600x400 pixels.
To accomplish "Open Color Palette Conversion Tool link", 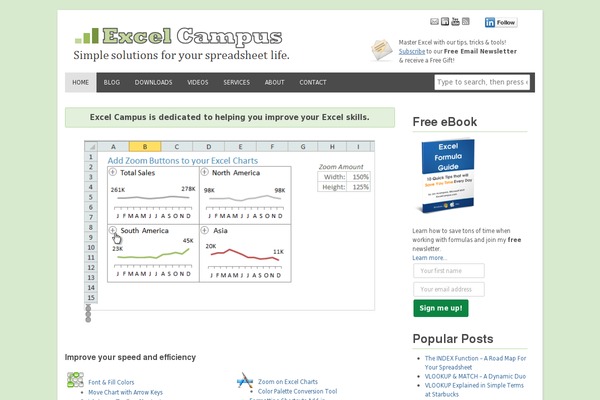I will click(x=297, y=391).
